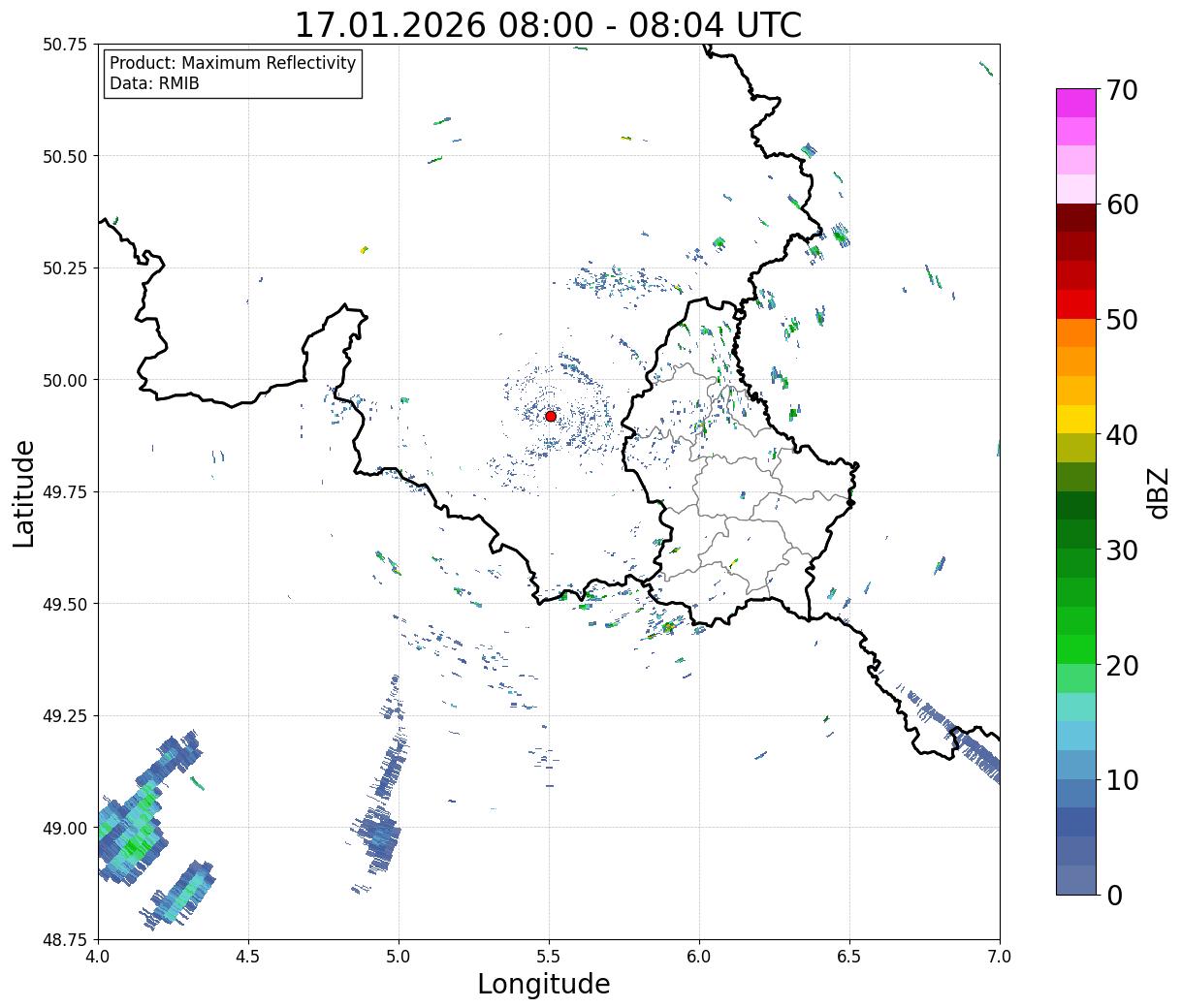Image resolution: width=1182 pixels, height=1008 pixels.
Task: Click colorbar tick label 50
Action: pyautogui.click(x=1121, y=320)
